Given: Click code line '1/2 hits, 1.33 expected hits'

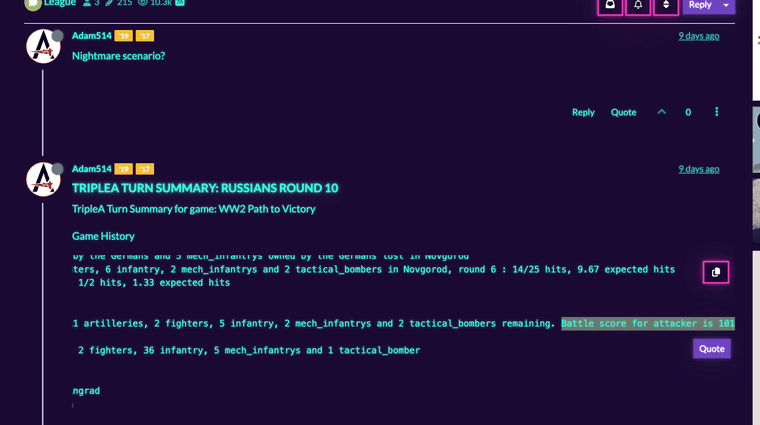Looking at the screenshot, I should 154,283.
